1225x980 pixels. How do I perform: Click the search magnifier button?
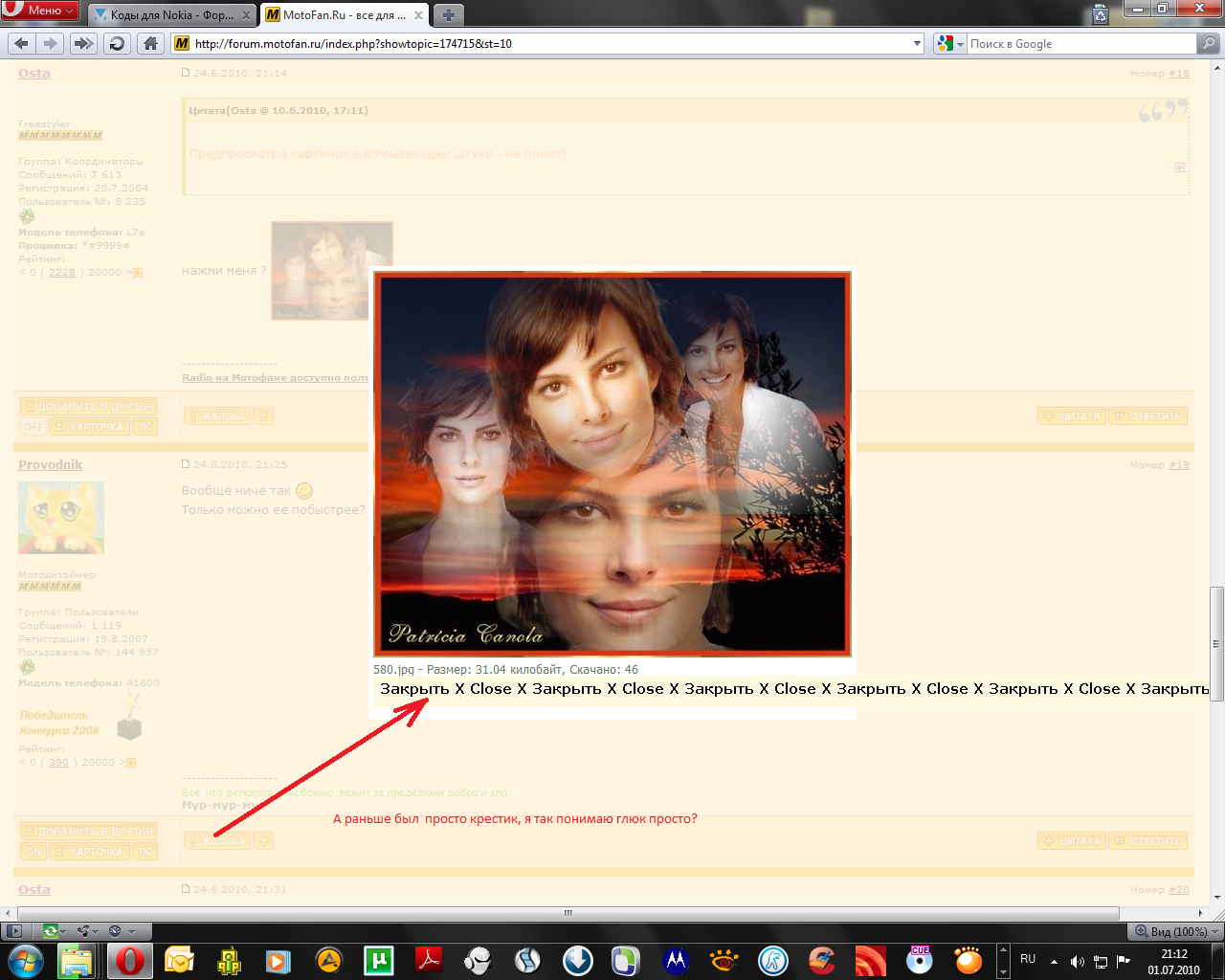tap(1208, 43)
